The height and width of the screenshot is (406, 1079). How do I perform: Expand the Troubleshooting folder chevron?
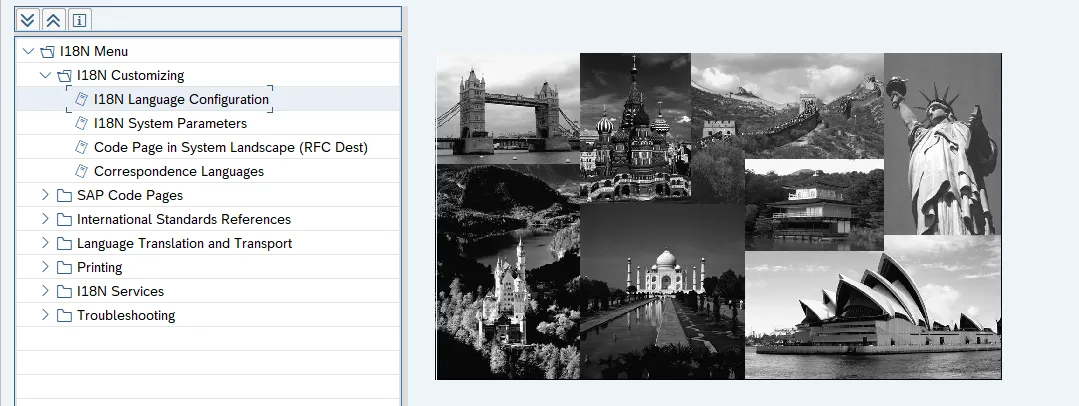tap(45, 315)
